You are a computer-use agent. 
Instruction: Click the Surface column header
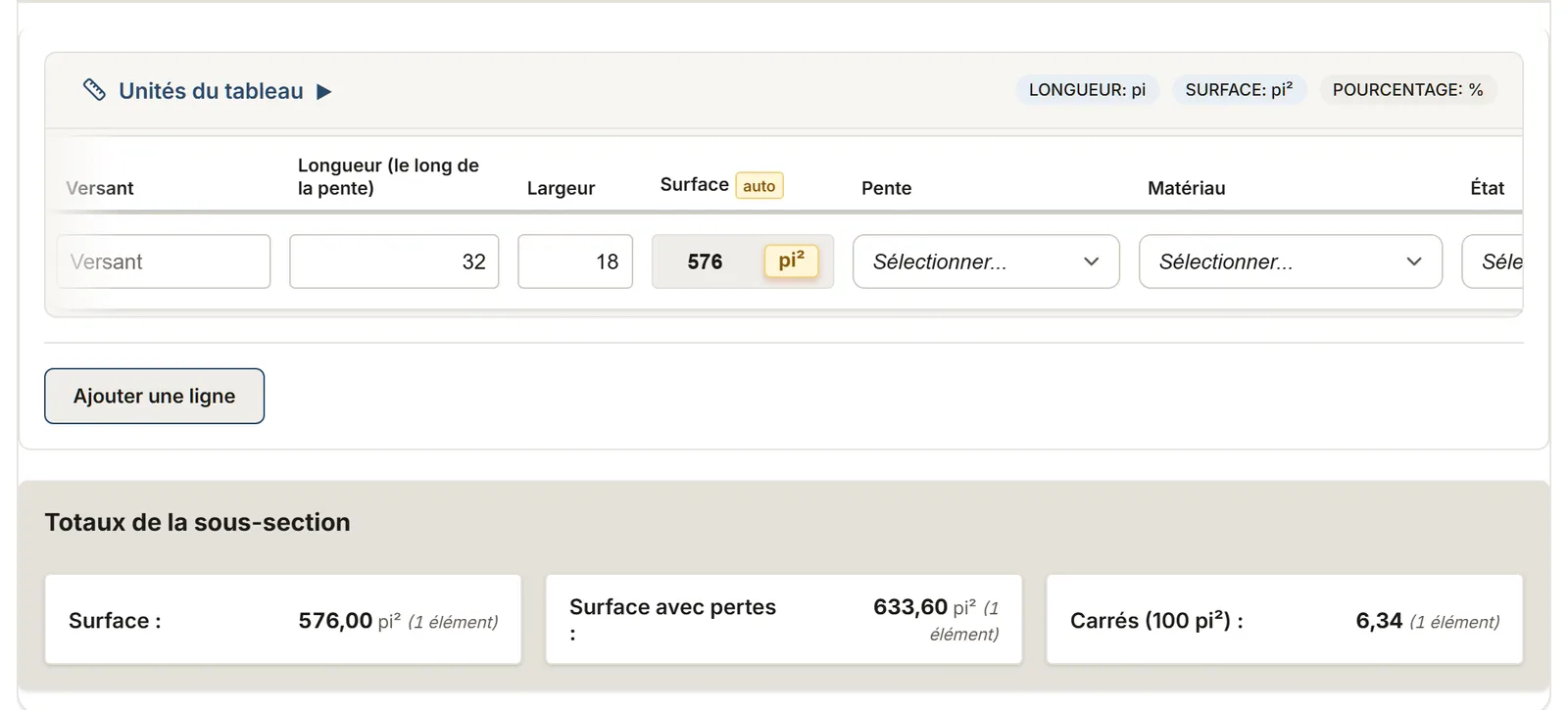[694, 184]
